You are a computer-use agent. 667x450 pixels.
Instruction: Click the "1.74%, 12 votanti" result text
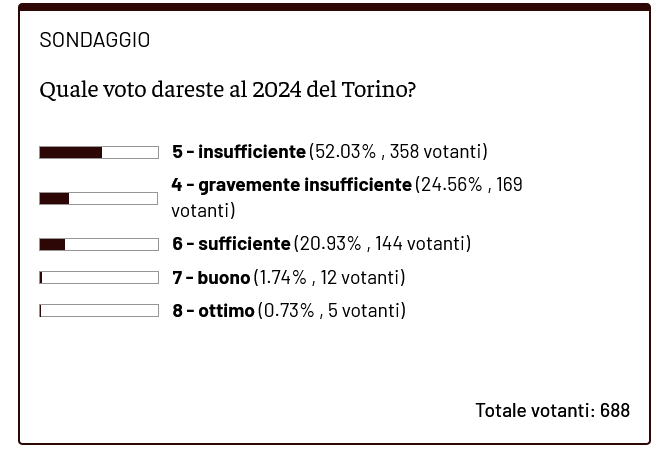[x=329, y=277]
